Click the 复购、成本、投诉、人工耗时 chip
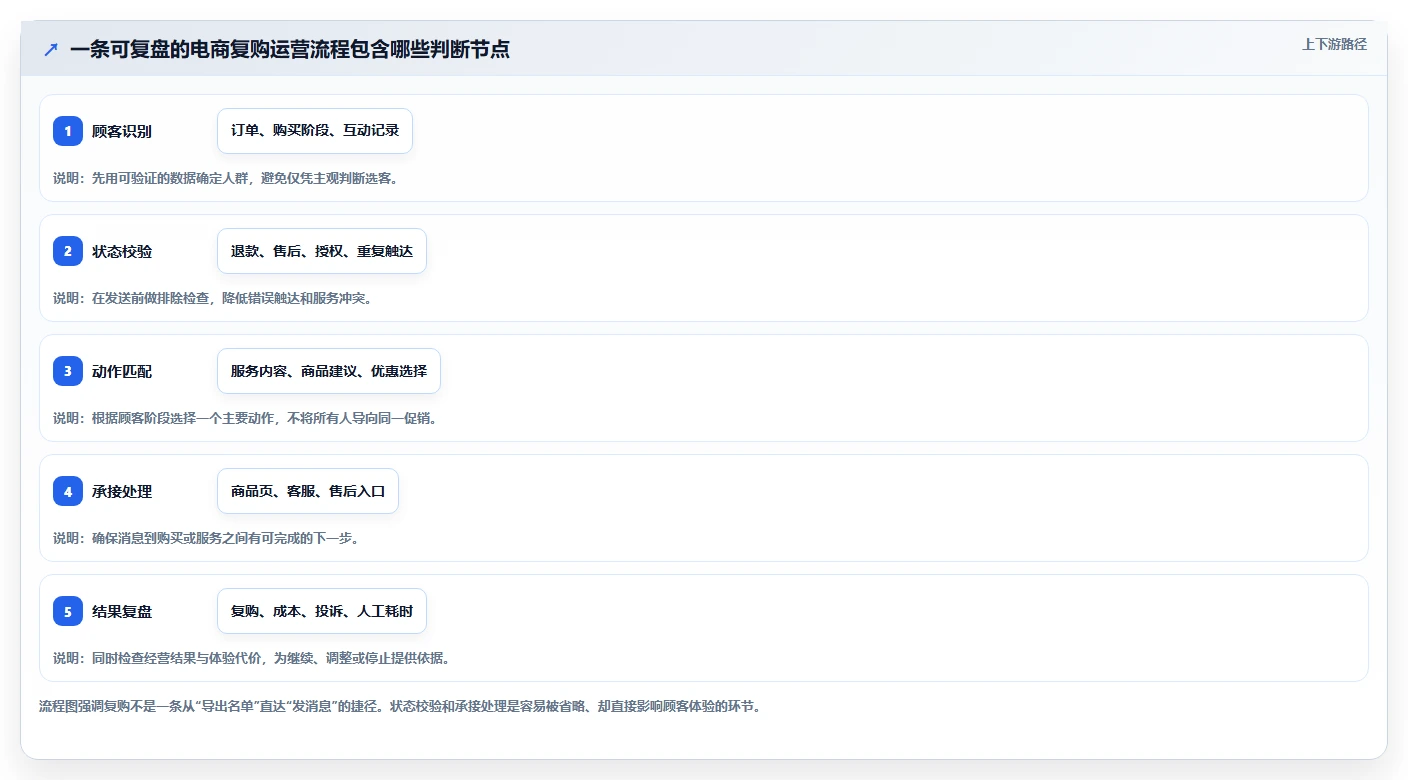The image size is (1408, 780). point(322,611)
